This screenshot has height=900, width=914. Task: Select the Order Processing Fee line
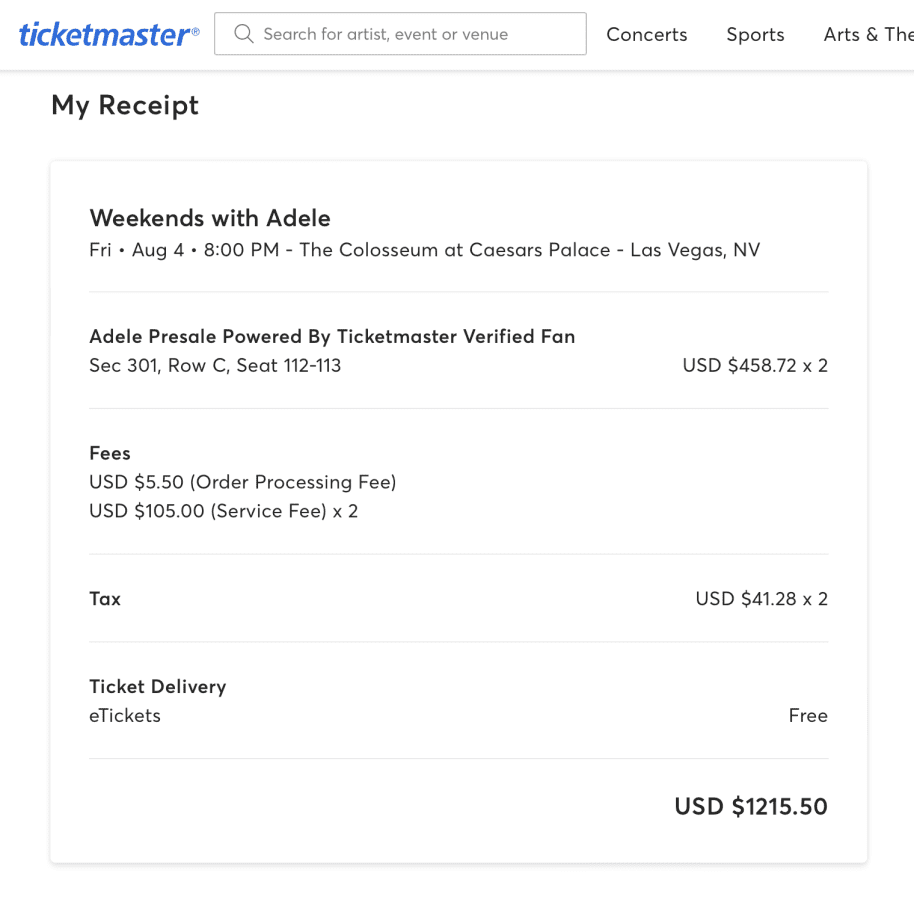coord(243,482)
